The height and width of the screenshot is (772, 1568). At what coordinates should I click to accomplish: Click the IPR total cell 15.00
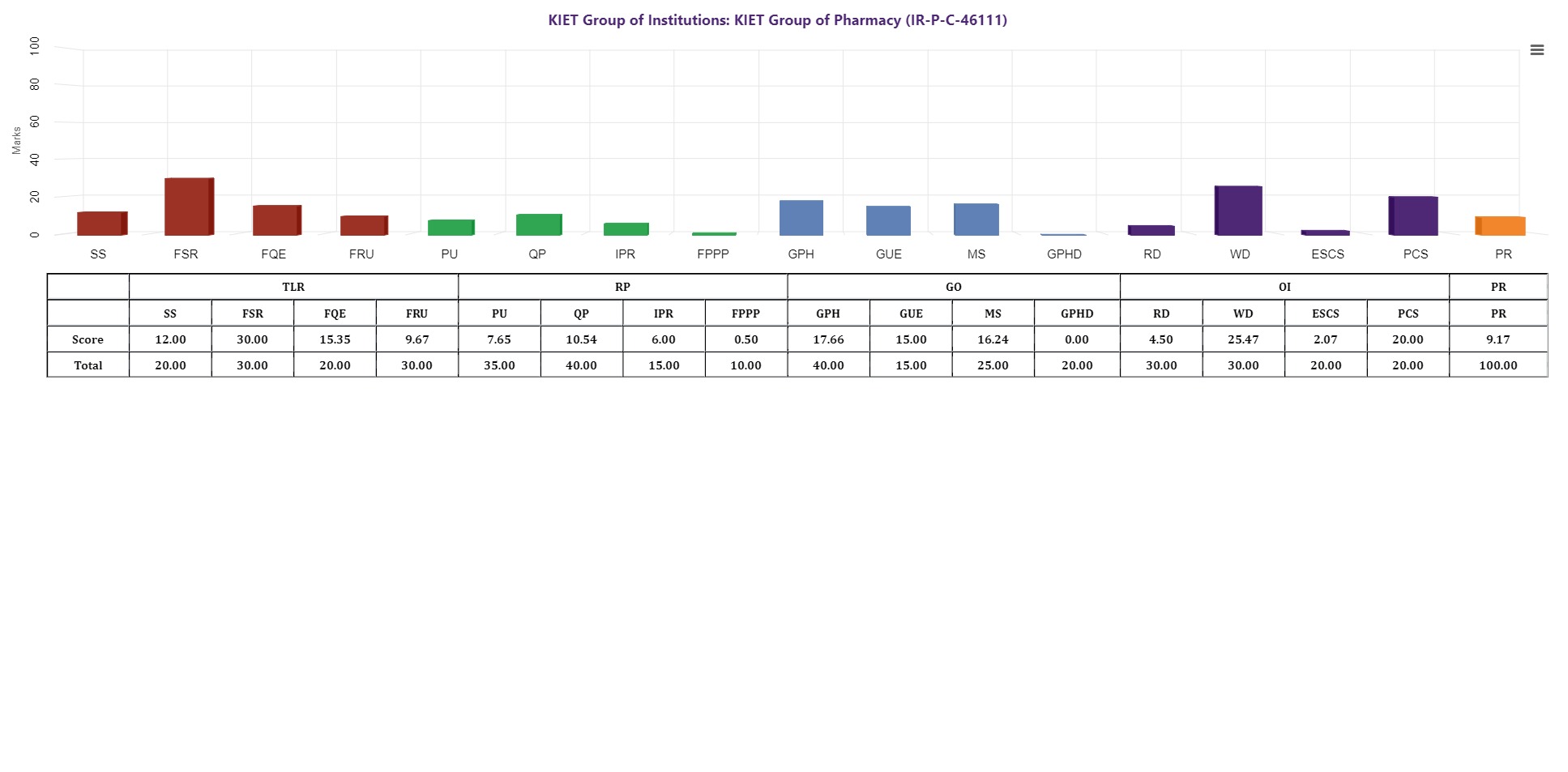click(x=664, y=365)
